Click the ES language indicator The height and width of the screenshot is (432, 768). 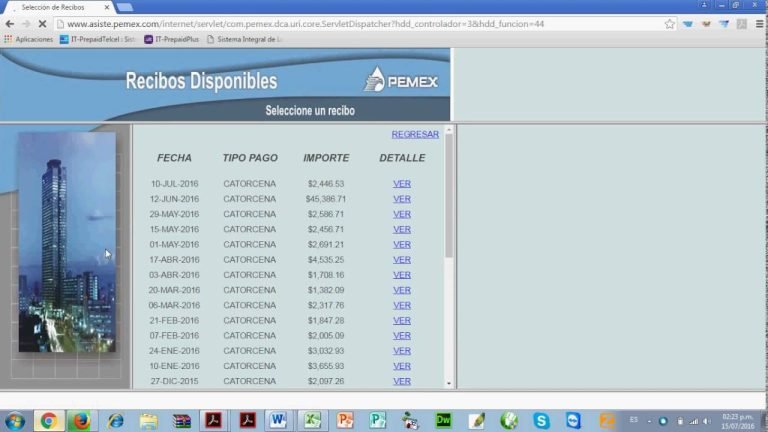point(633,420)
